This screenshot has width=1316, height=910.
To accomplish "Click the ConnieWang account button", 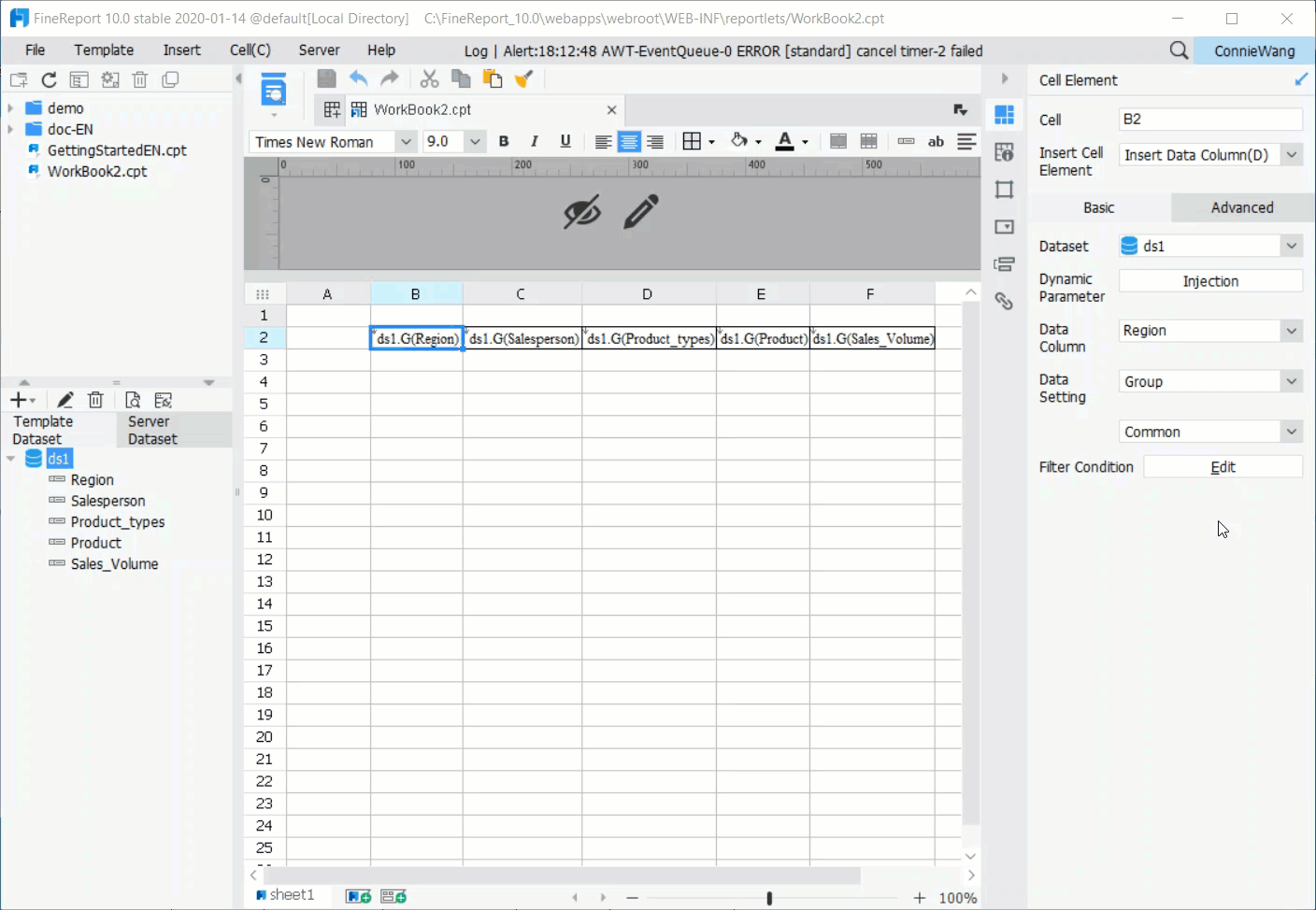I will tap(1254, 50).
